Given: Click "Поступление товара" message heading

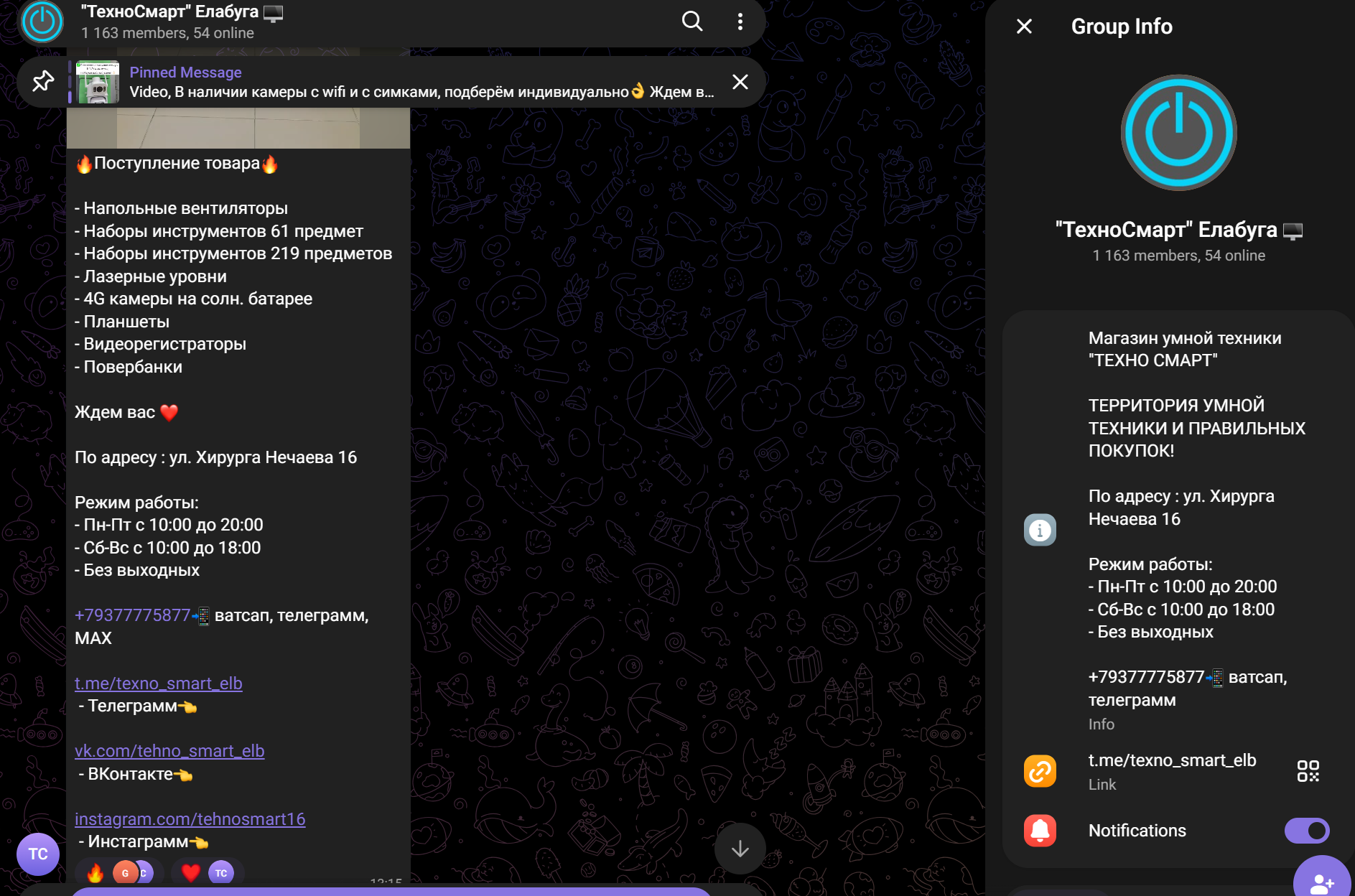Looking at the screenshot, I should pyautogui.click(x=177, y=164).
